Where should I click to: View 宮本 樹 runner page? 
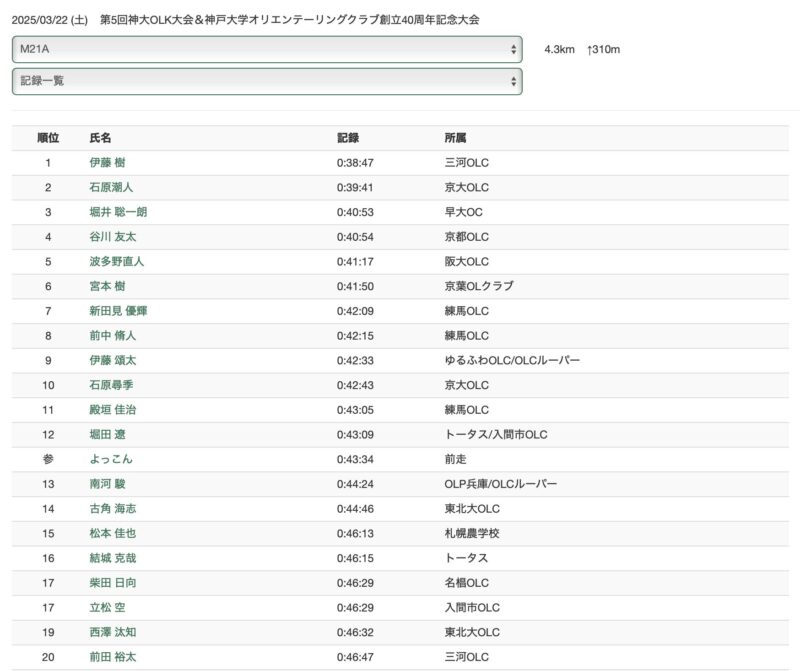108,286
